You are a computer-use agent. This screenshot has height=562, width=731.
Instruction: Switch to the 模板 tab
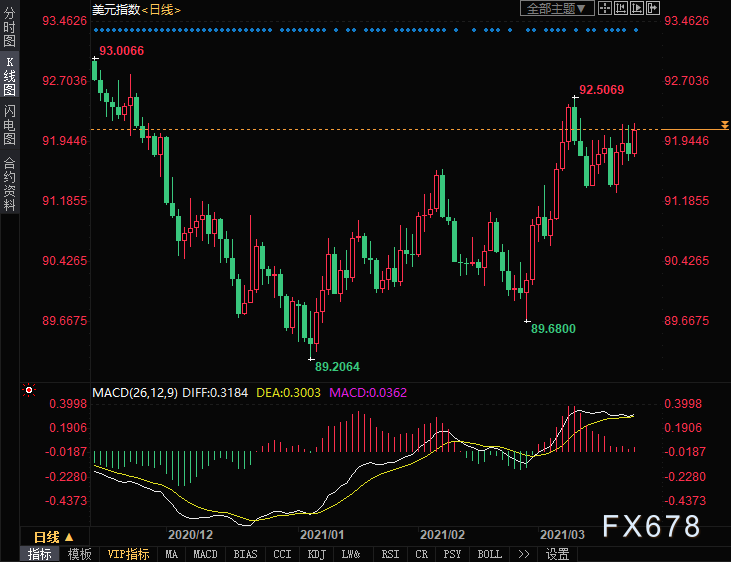click(79, 554)
